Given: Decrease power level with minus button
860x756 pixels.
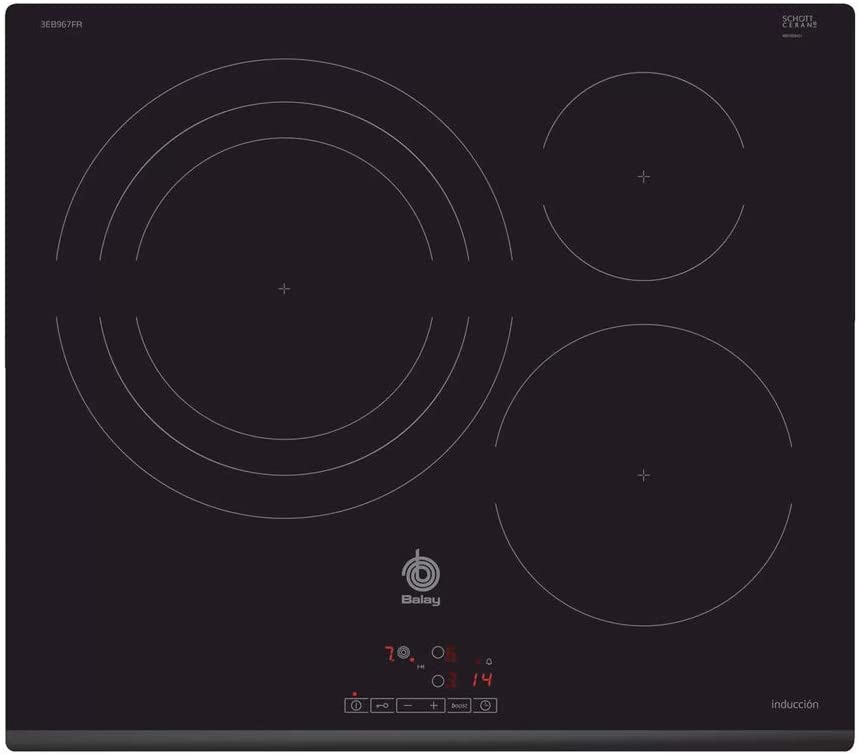Looking at the screenshot, I should (408, 706).
